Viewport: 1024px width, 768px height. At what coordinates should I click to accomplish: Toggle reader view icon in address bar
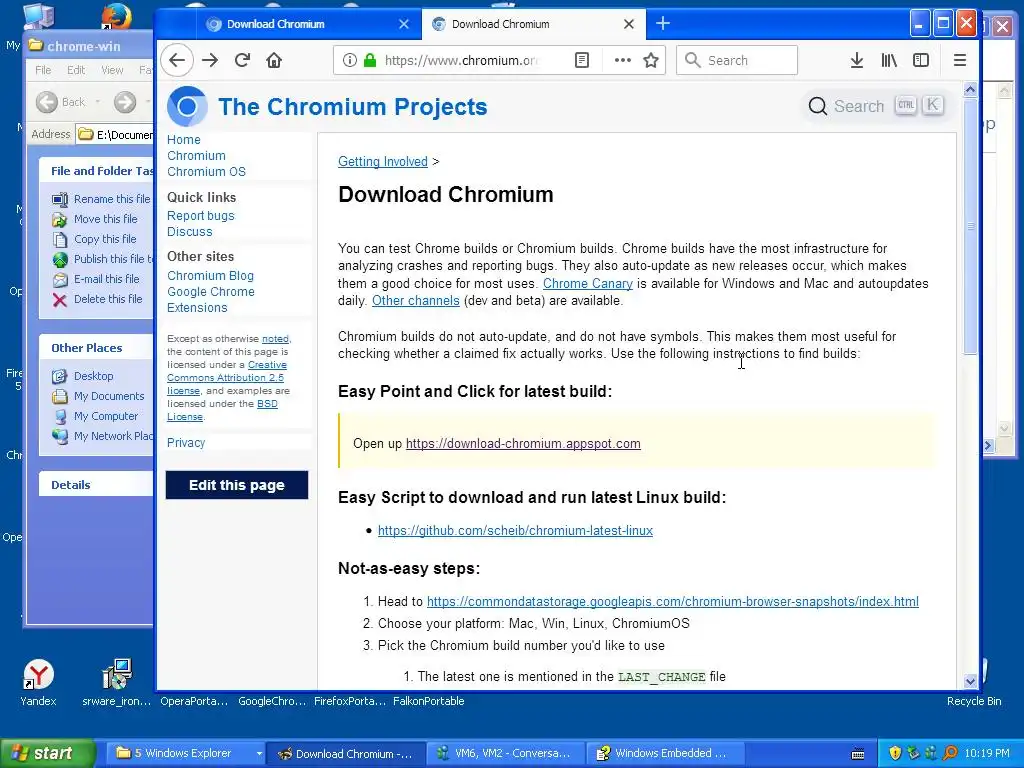point(581,60)
